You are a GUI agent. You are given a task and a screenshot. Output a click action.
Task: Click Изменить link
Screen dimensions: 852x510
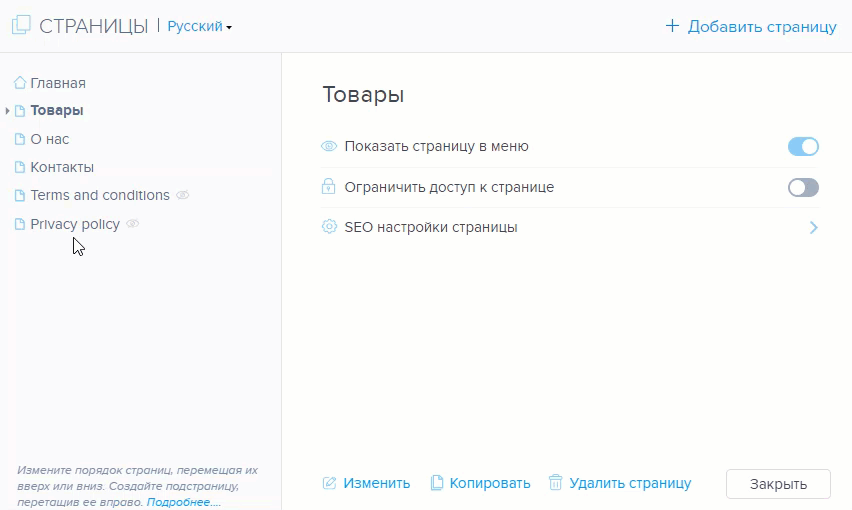(377, 483)
